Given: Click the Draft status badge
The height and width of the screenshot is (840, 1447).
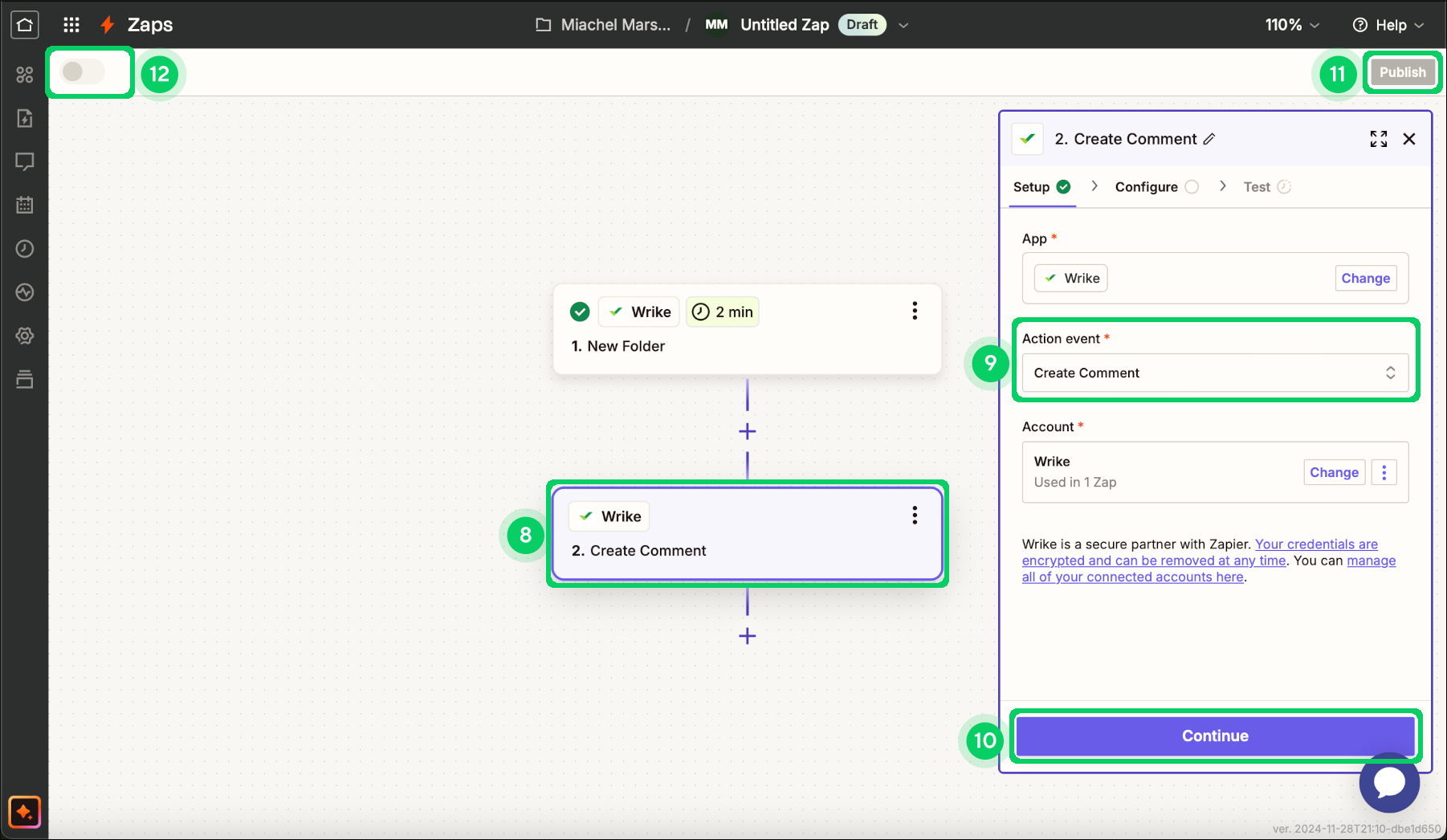Looking at the screenshot, I should pyautogui.click(x=862, y=25).
